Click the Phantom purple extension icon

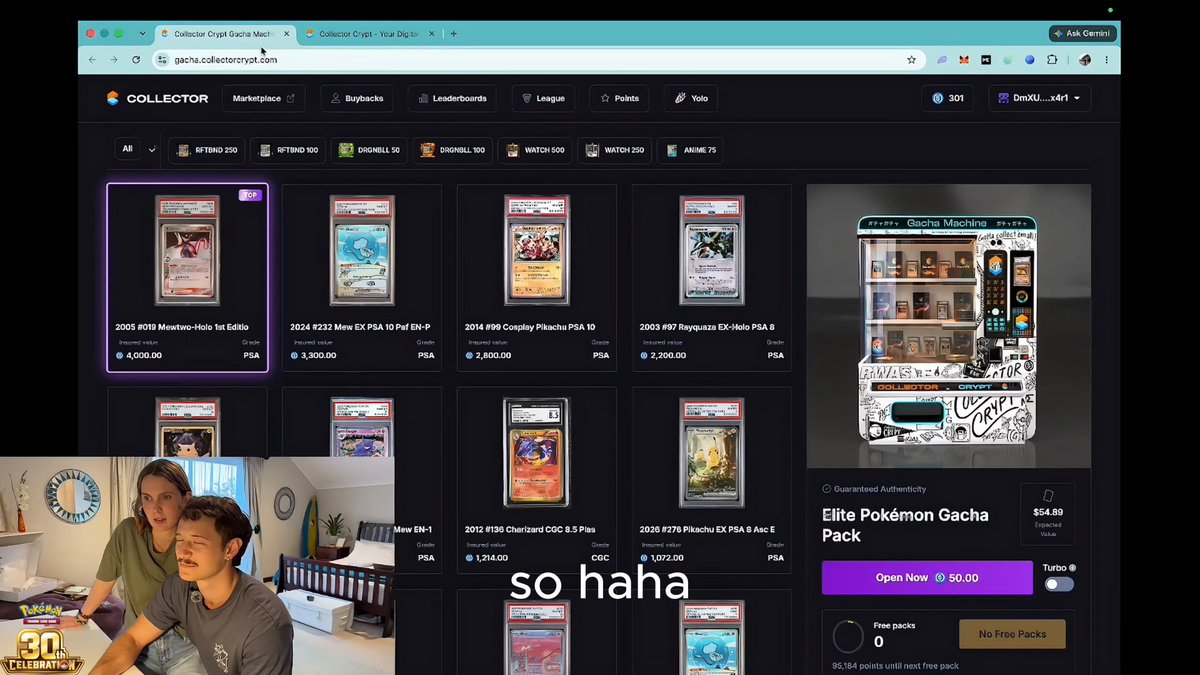pos(942,60)
